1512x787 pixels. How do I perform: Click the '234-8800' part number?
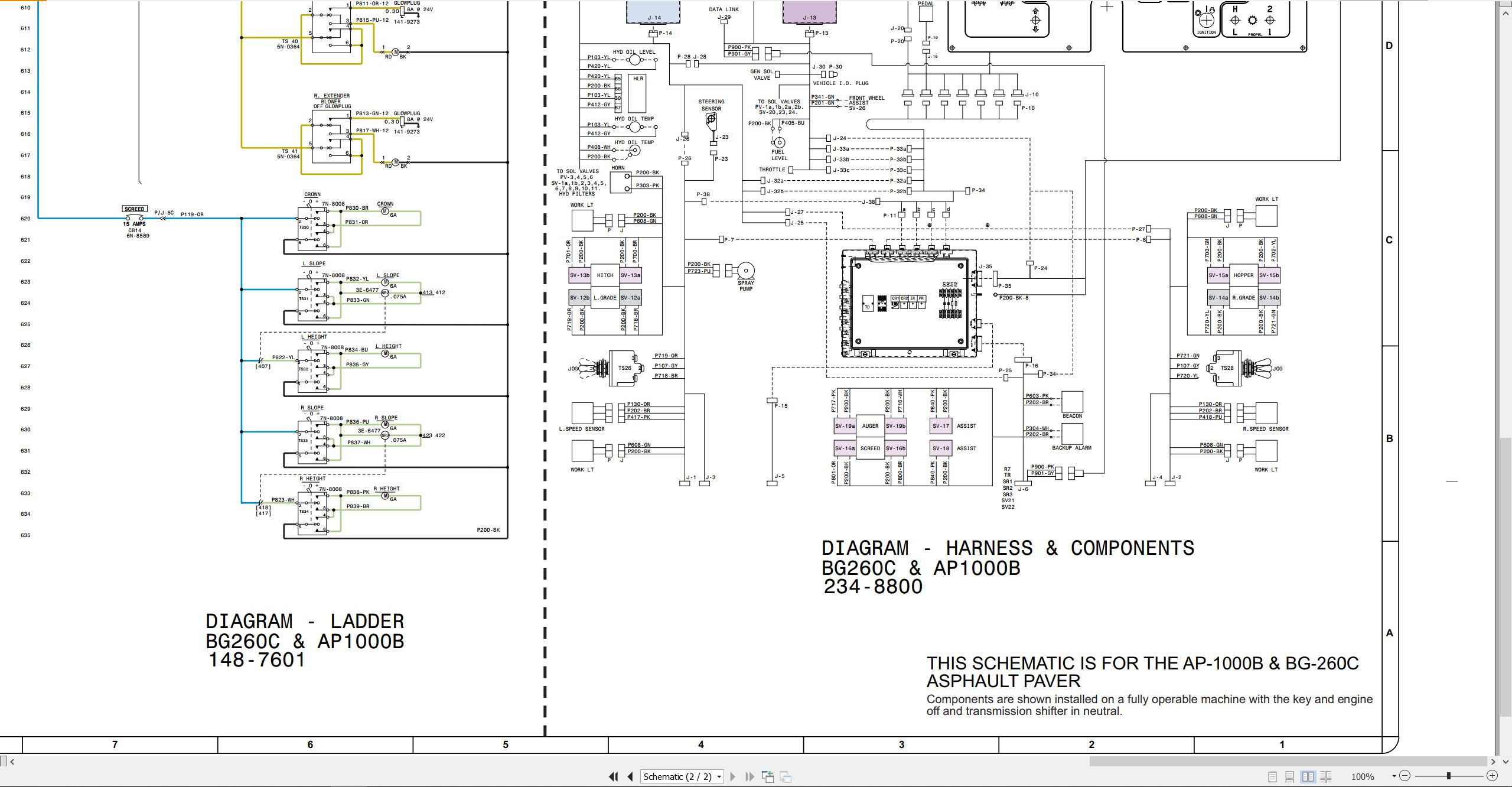(x=873, y=587)
